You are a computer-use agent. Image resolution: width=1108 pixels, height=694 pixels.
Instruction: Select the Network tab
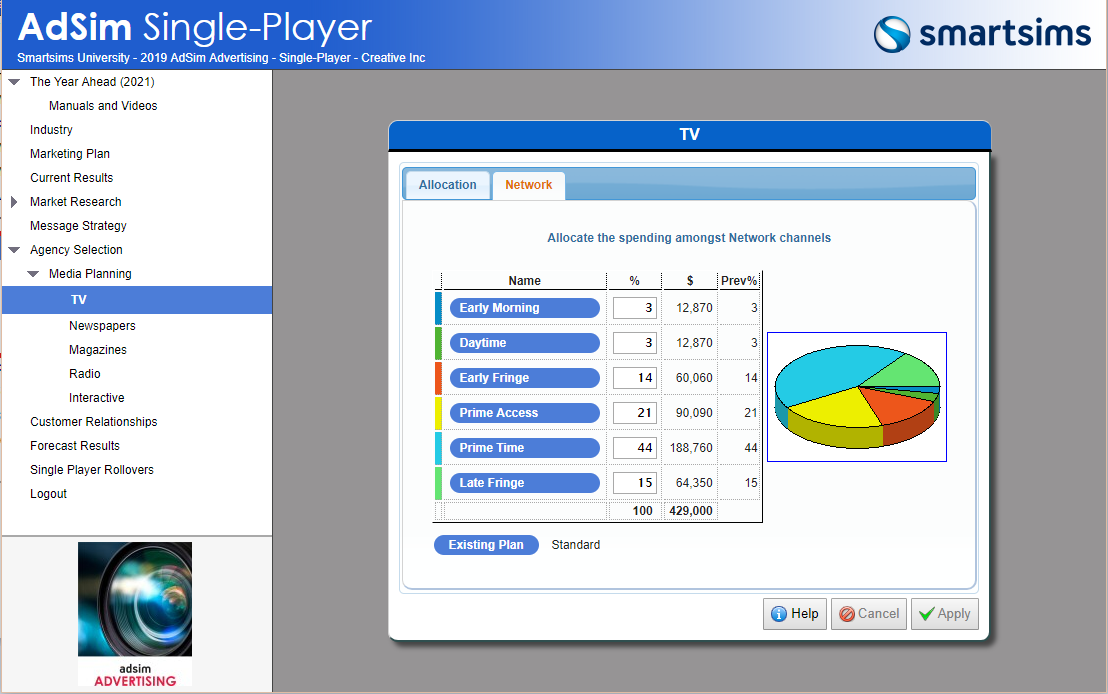528,185
